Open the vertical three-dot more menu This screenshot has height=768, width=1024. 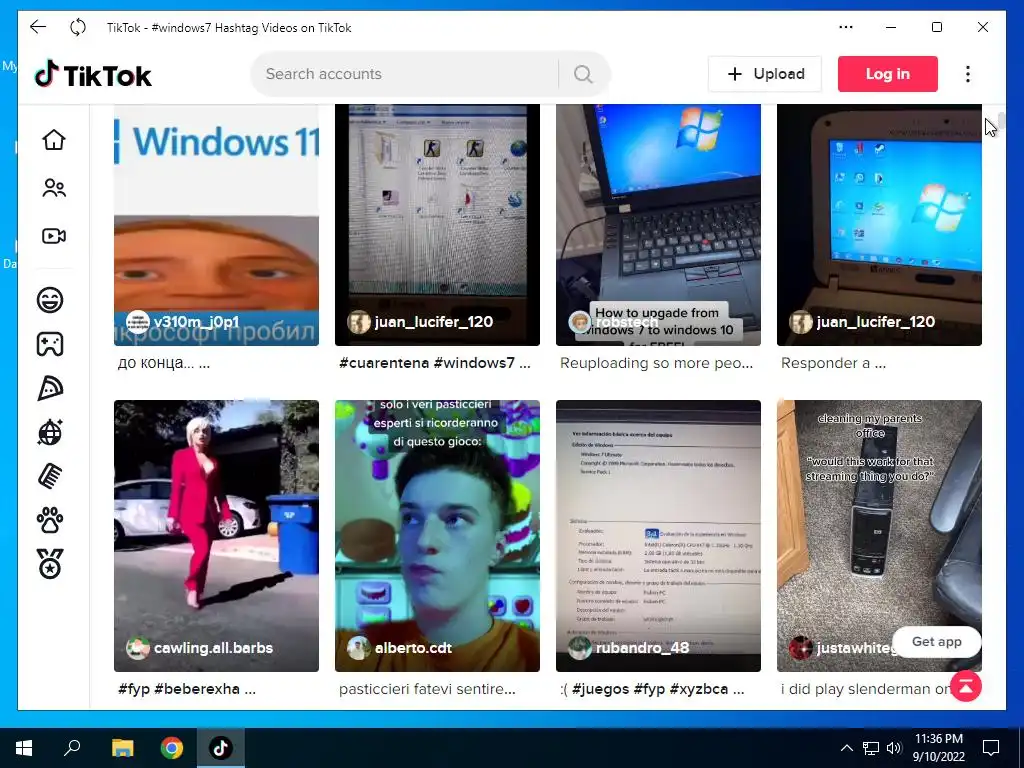click(x=968, y=74)
